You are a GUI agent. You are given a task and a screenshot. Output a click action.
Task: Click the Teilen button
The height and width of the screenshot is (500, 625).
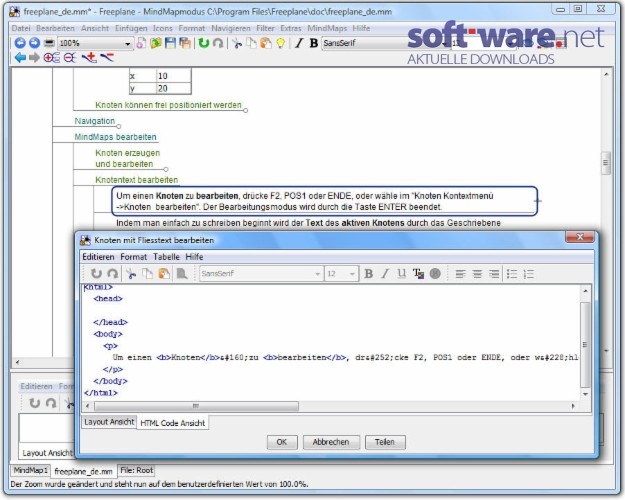[x=385, y=442]
